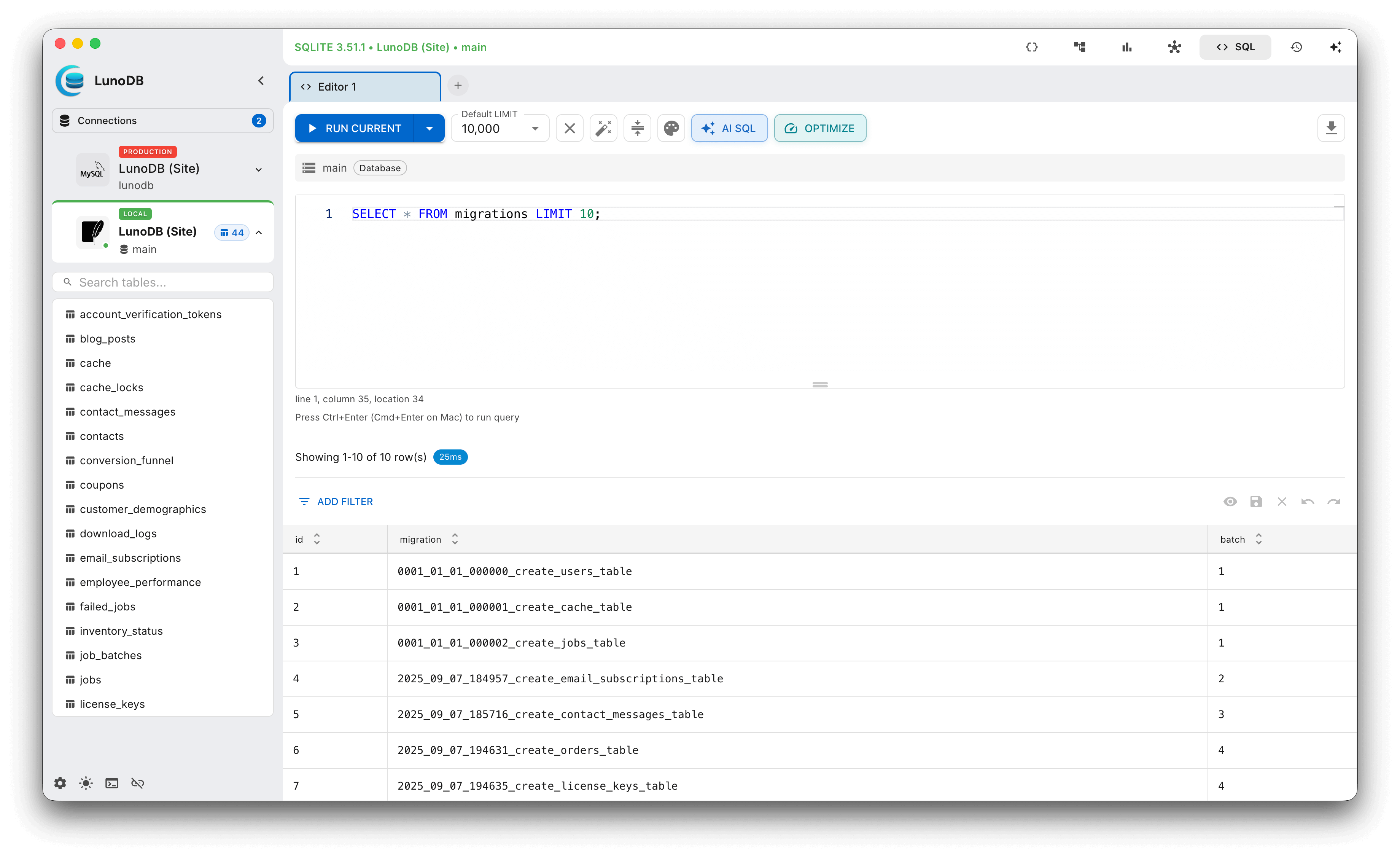1400x857 pixels.
Task: Open the bar chart view icon
Action: click(x=1127, y=47)
